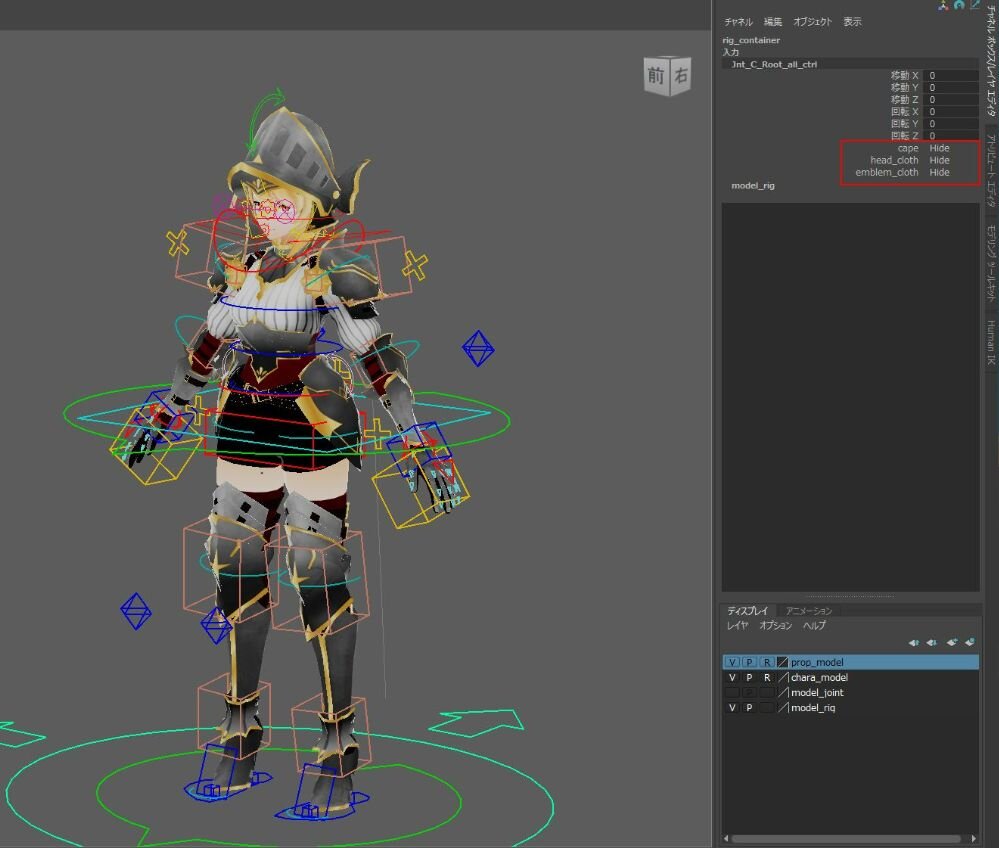999x848 pixels.
Task: Open the emblem_cloth Hide attribute value
Action: [939, 172]
